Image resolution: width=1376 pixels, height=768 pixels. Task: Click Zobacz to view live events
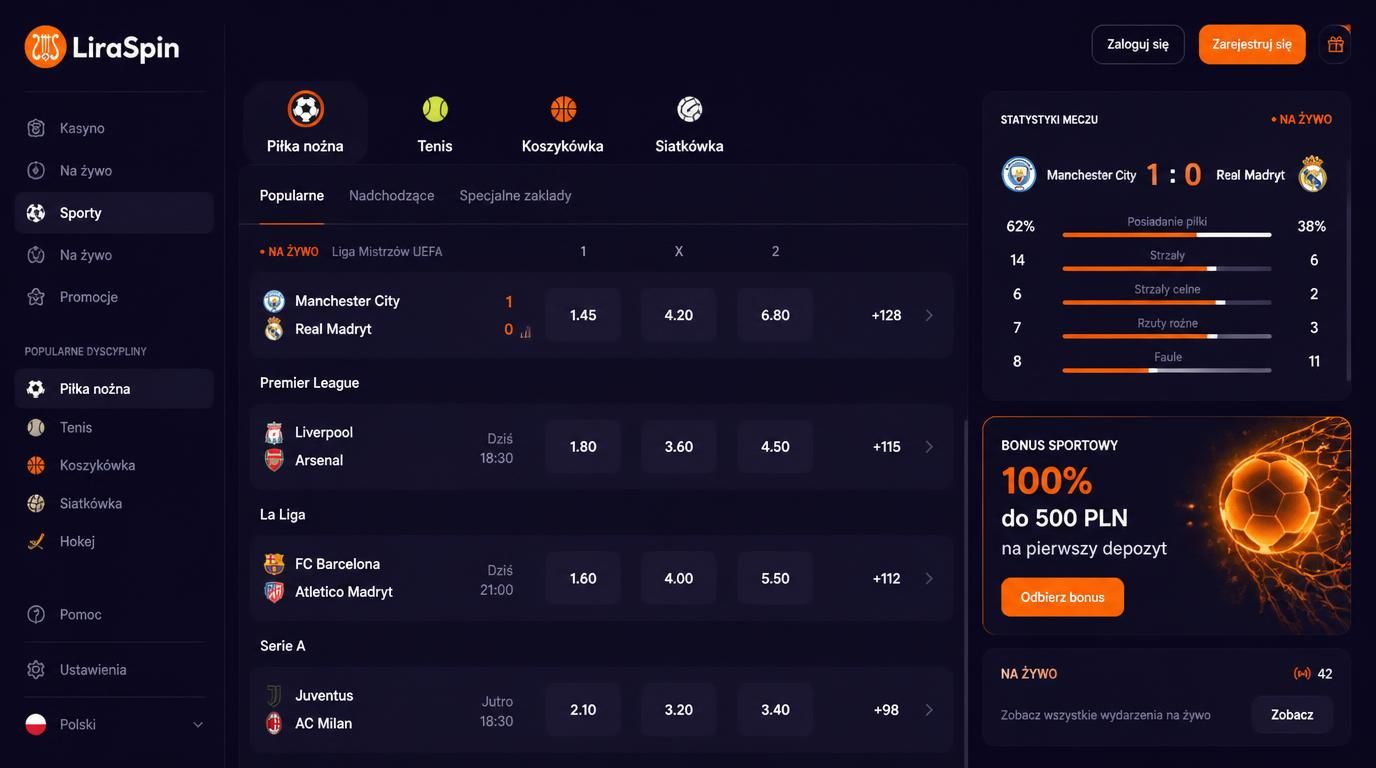tap(1292, 715)
